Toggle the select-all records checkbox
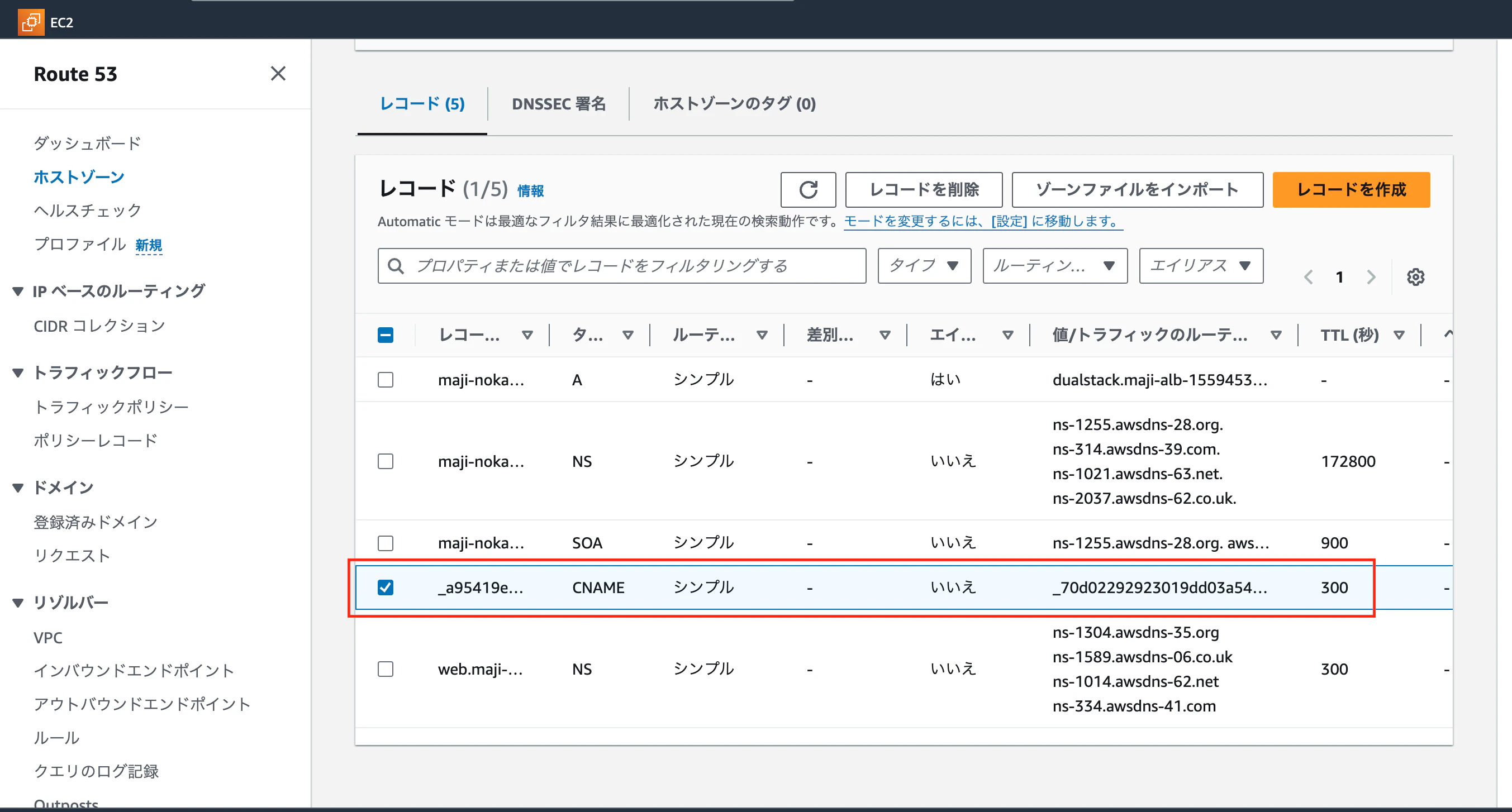Image resolution: width=1512 pixels, height=812 pixels. 386,335
